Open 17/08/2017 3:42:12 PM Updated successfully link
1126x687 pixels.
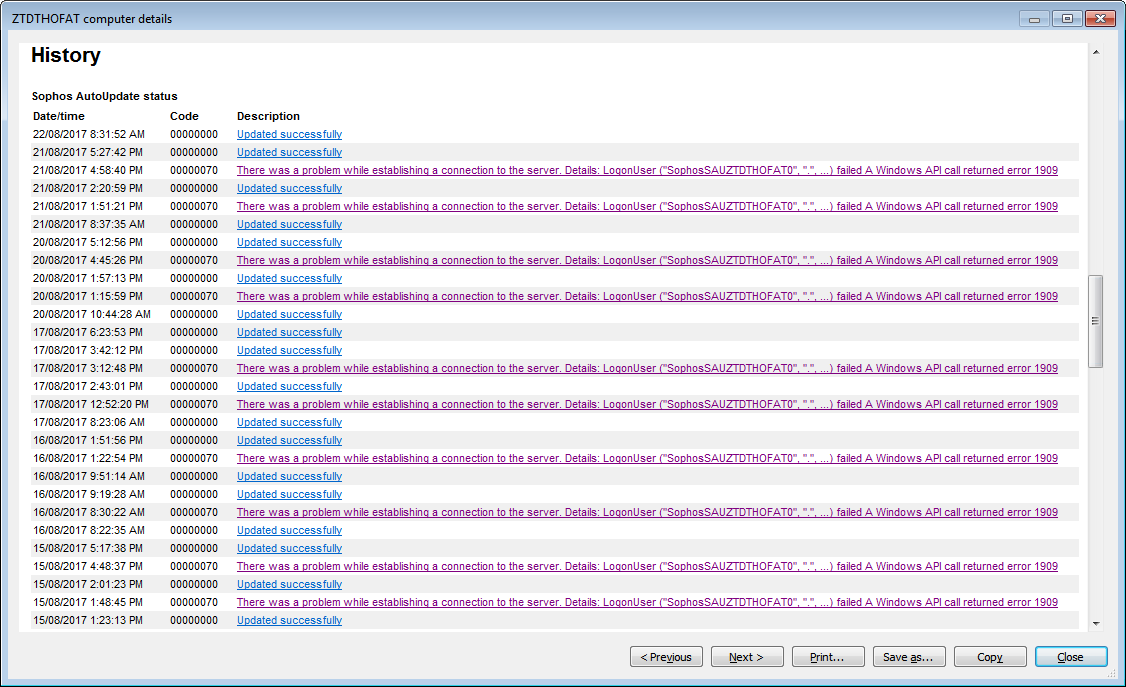[x=289, y=350]
